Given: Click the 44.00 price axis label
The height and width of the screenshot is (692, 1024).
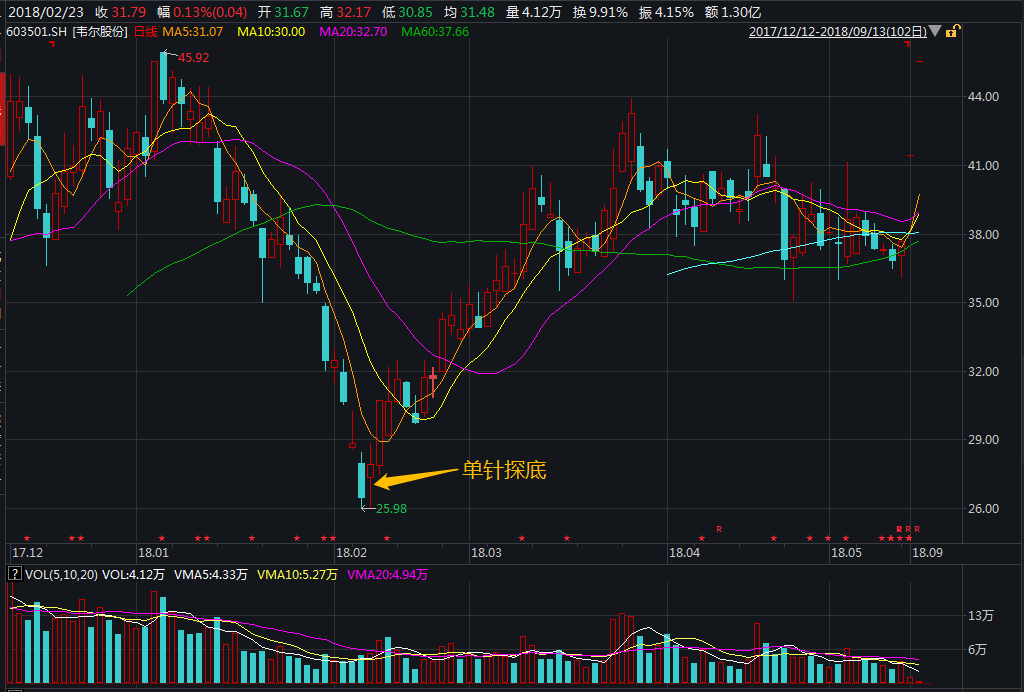Looking at the screenshot, I should pos(984,97).
